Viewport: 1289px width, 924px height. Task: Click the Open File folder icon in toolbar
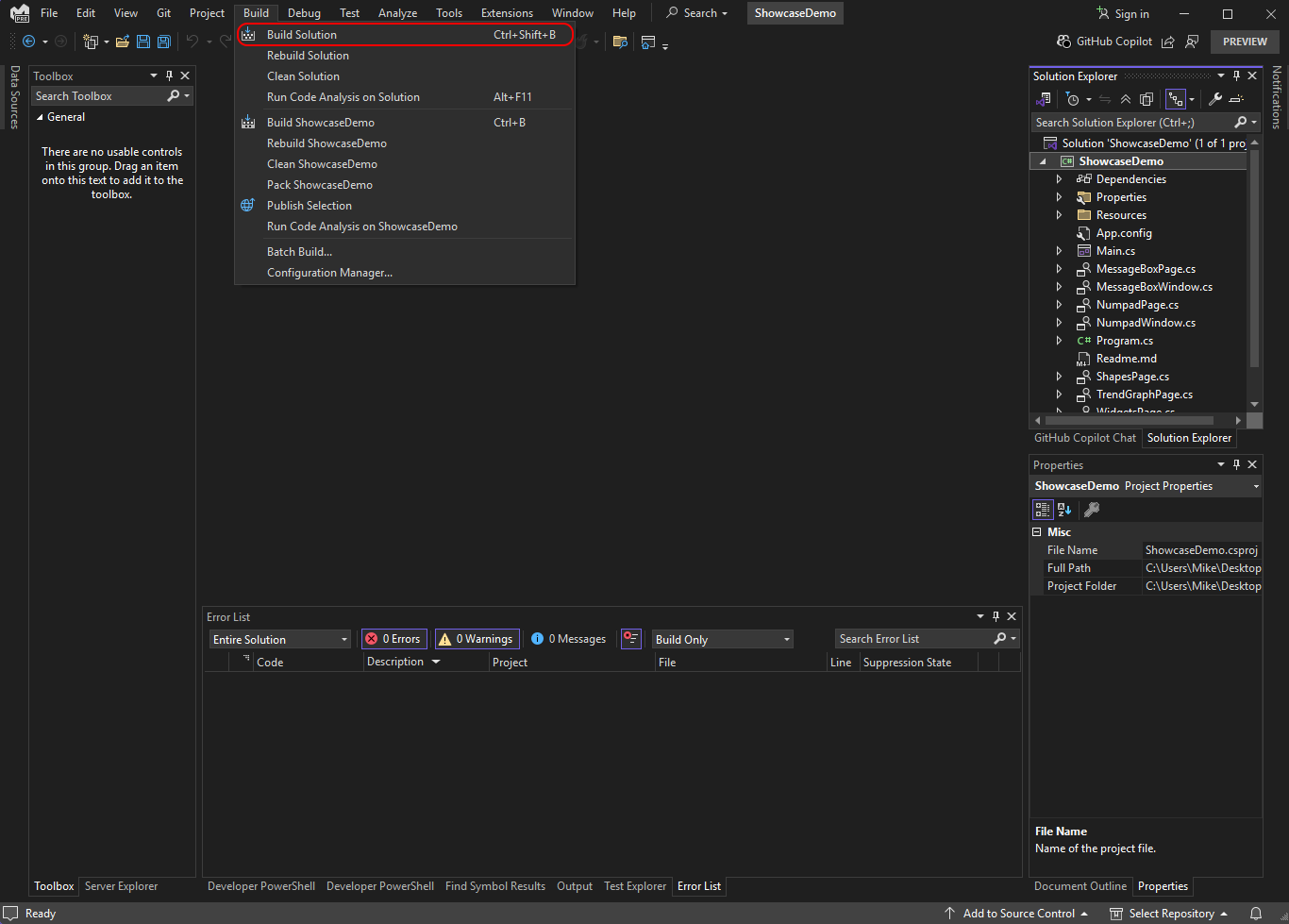123,42
